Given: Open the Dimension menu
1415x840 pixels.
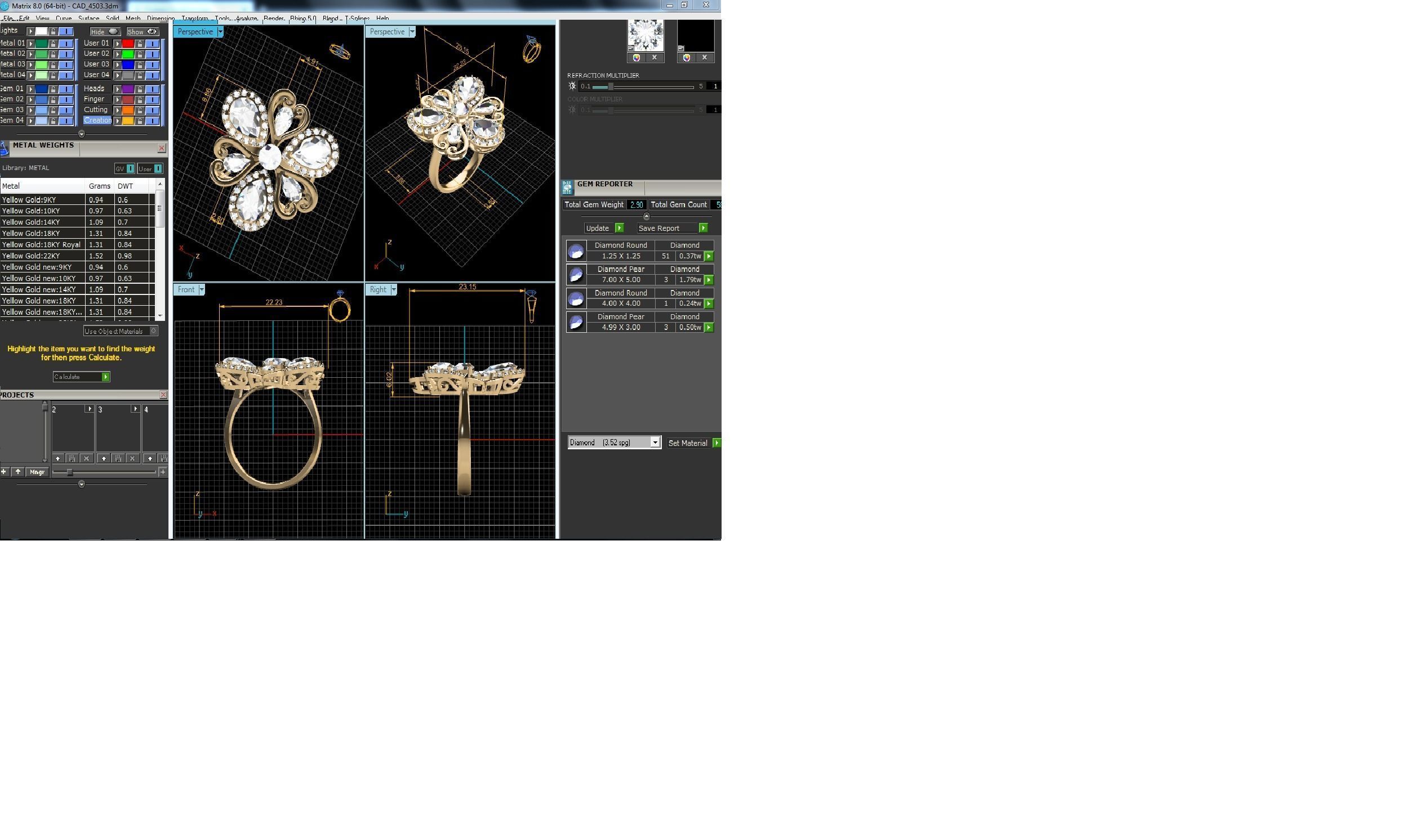Looking at the screenshot, I should [161, 19].
